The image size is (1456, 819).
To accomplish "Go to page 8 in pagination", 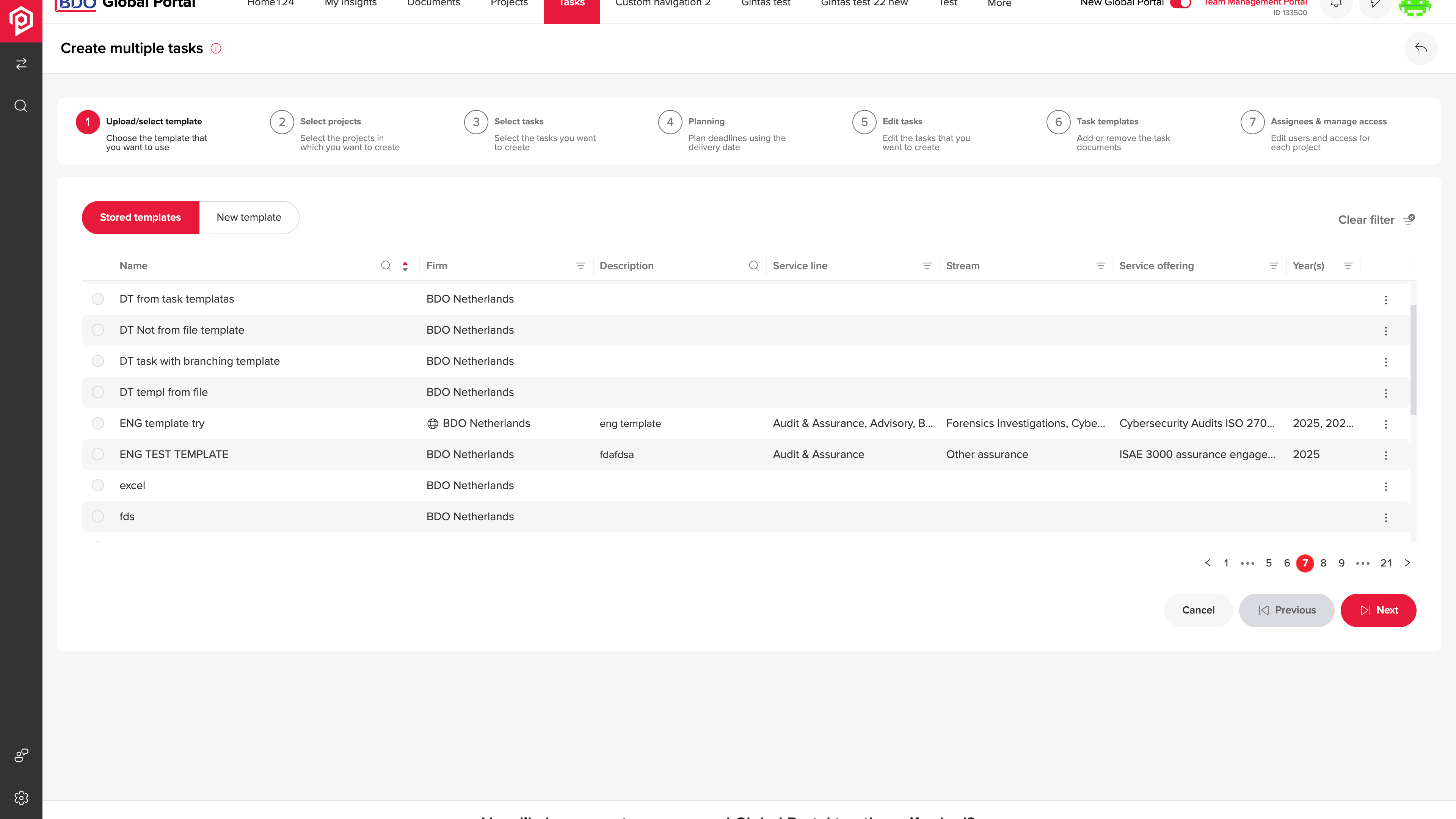I will [x=1323, y=563].
